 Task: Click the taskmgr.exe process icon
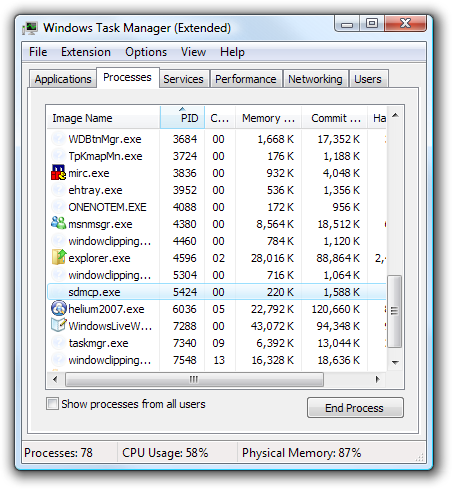pos(58,342)
